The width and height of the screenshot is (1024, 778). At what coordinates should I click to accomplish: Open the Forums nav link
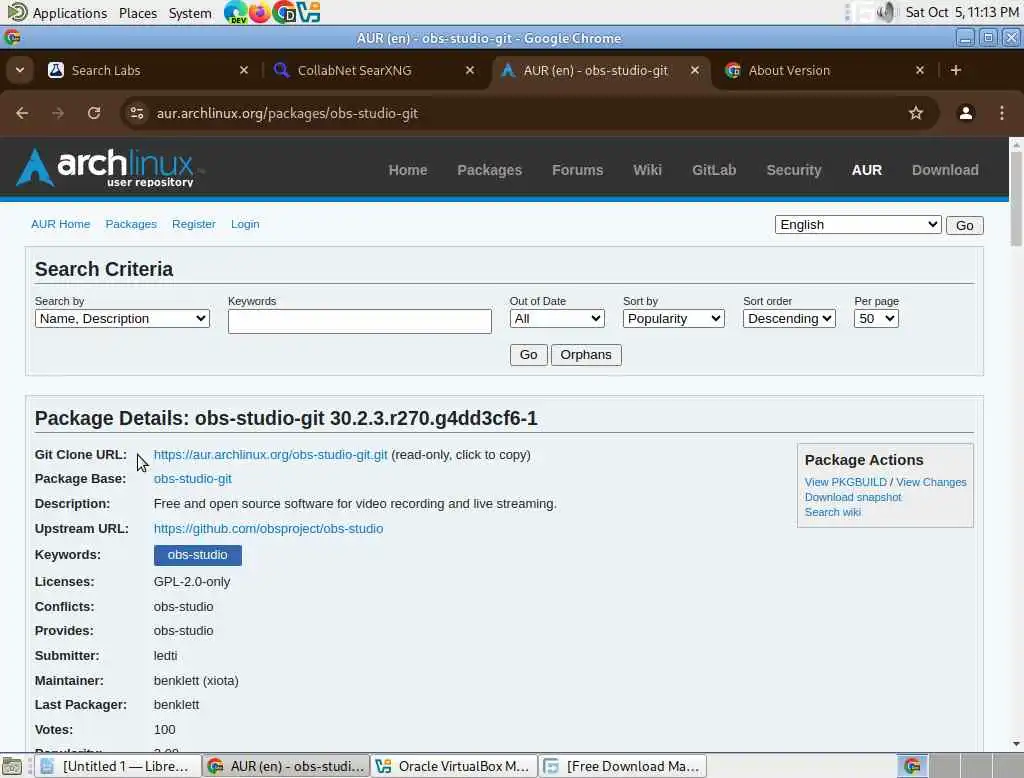coord(577,170)
